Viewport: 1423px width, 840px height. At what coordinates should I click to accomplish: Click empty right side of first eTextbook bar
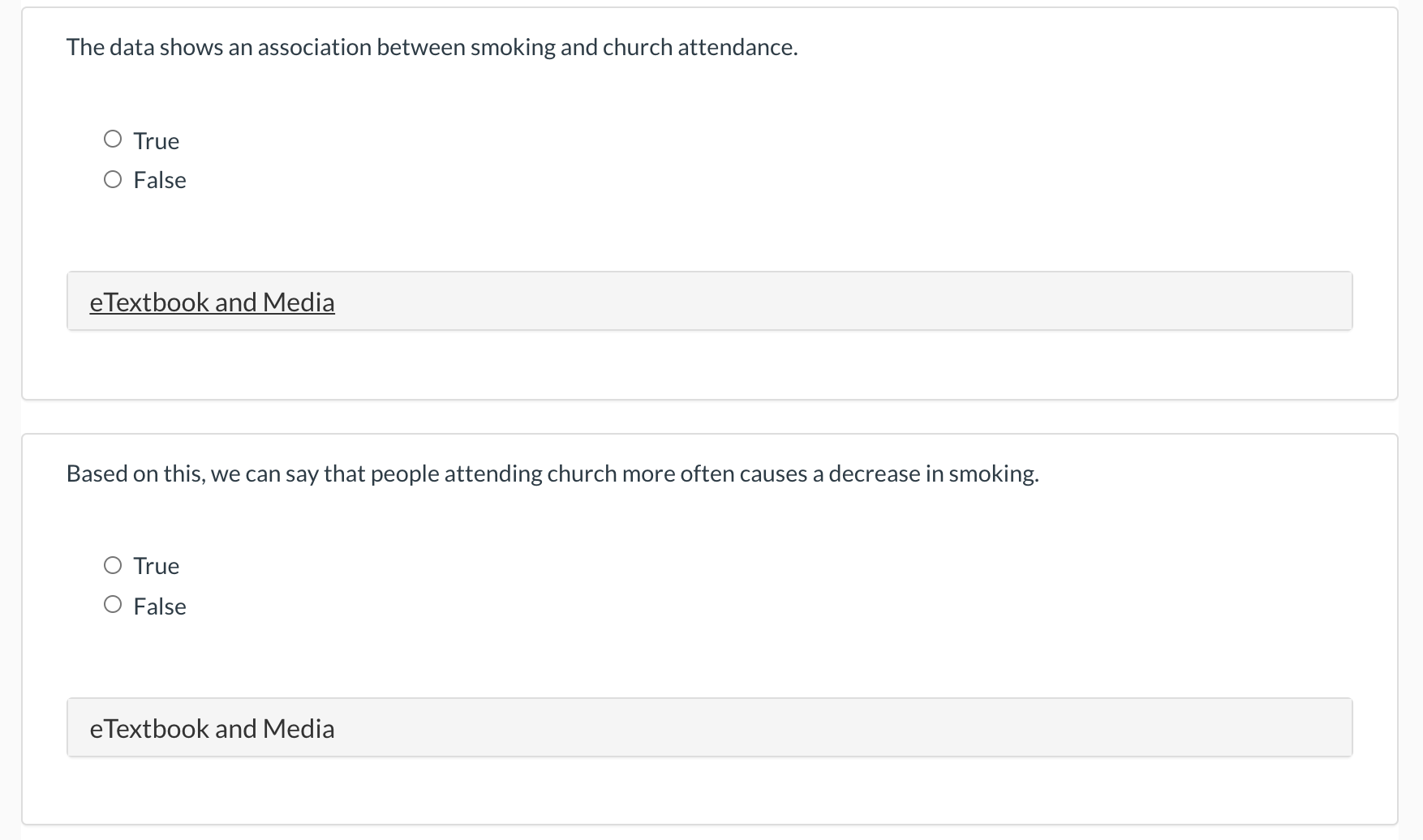coord(1136,302)
